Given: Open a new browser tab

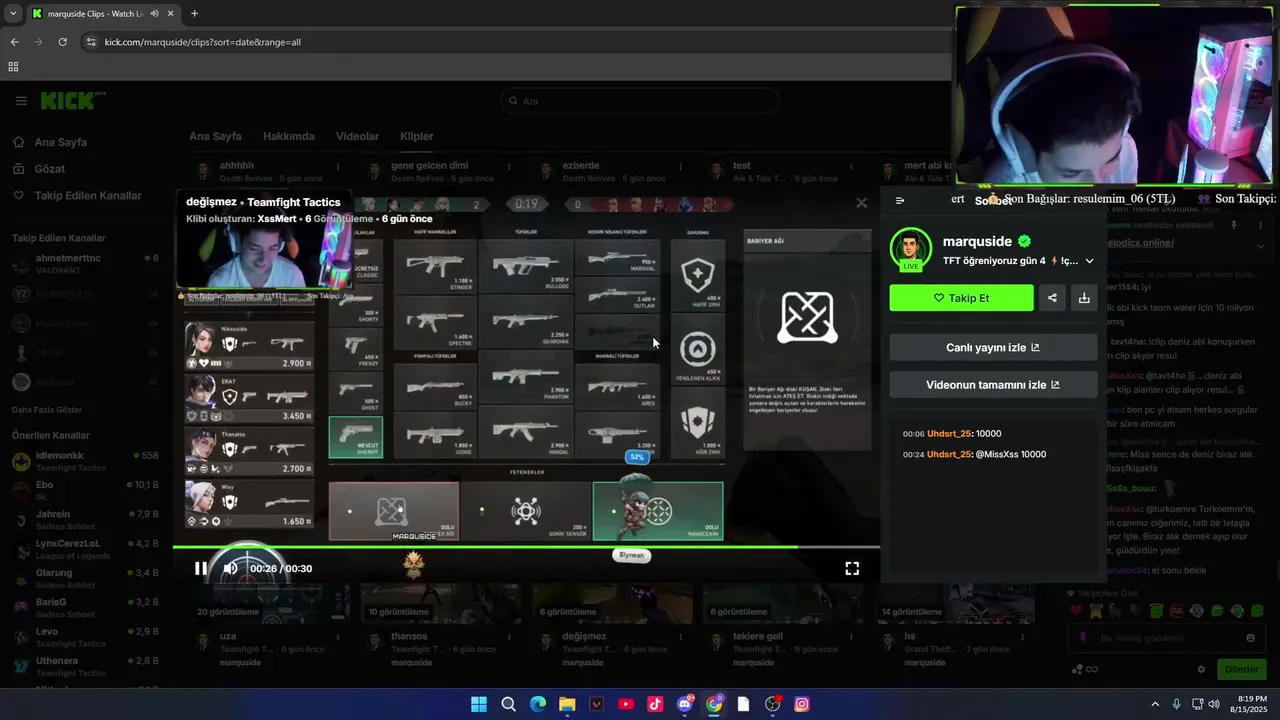Looking at the screenshot, I should (x=194, y=13).
